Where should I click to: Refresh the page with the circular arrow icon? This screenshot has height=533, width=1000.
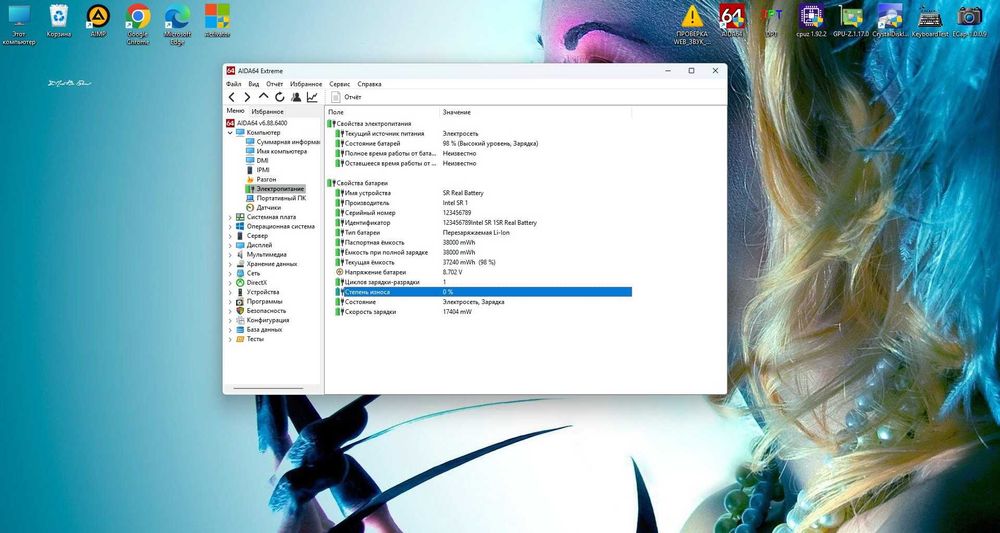point(279,97)
